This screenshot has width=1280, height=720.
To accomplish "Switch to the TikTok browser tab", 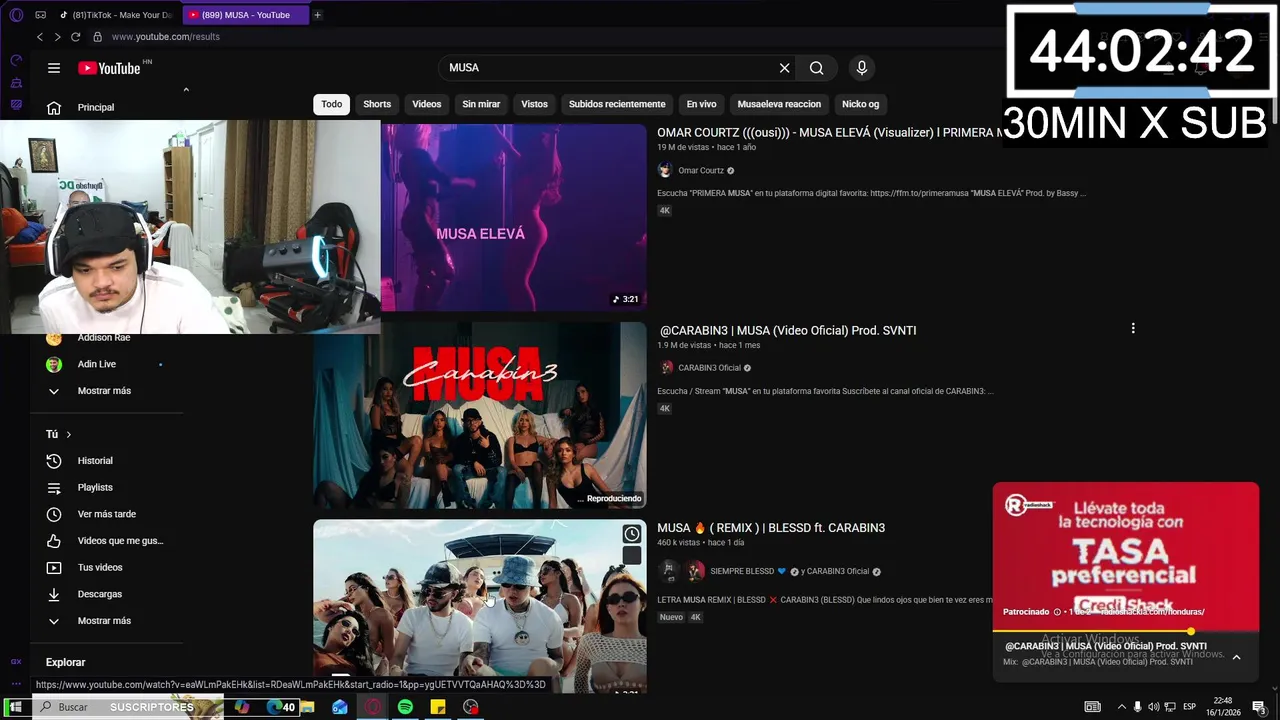I will click(x=116, y=15).
